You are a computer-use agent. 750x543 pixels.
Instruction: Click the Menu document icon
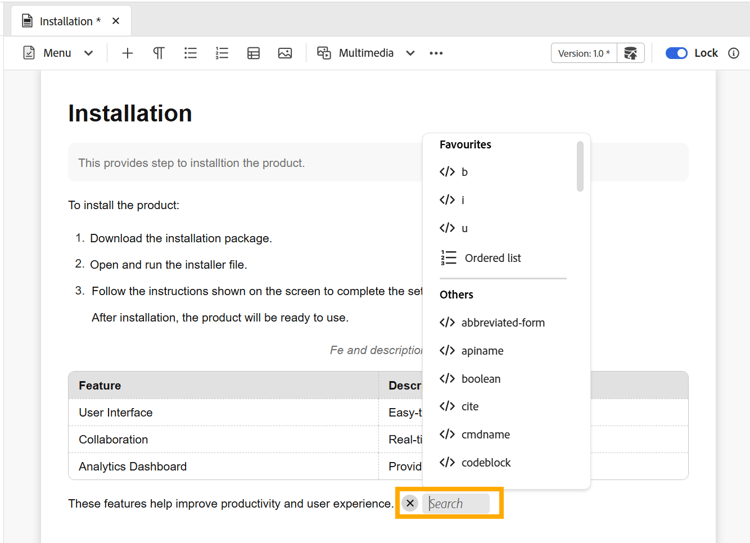29,53
